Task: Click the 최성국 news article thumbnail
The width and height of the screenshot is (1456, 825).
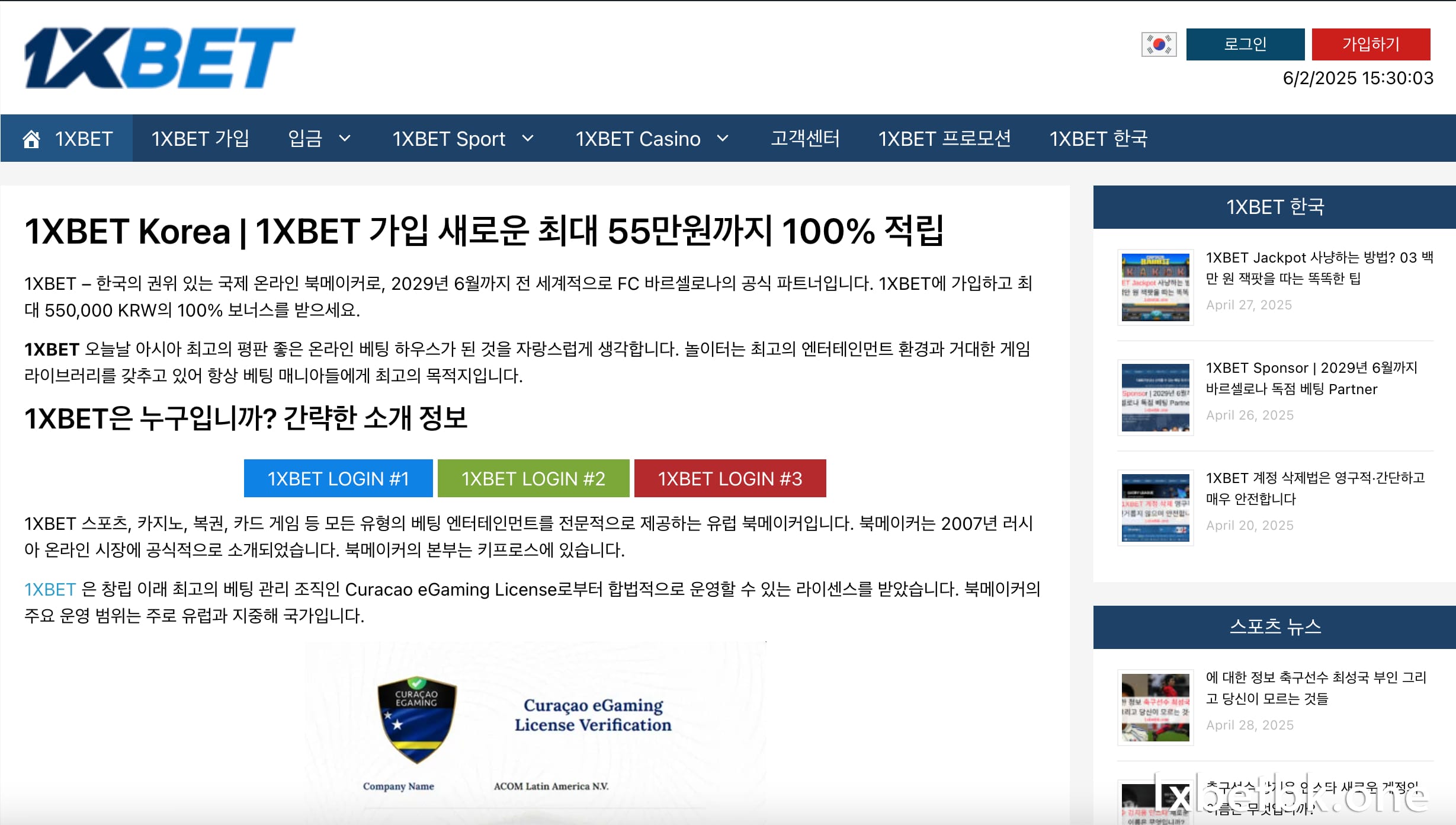Action: [1155, 707]
